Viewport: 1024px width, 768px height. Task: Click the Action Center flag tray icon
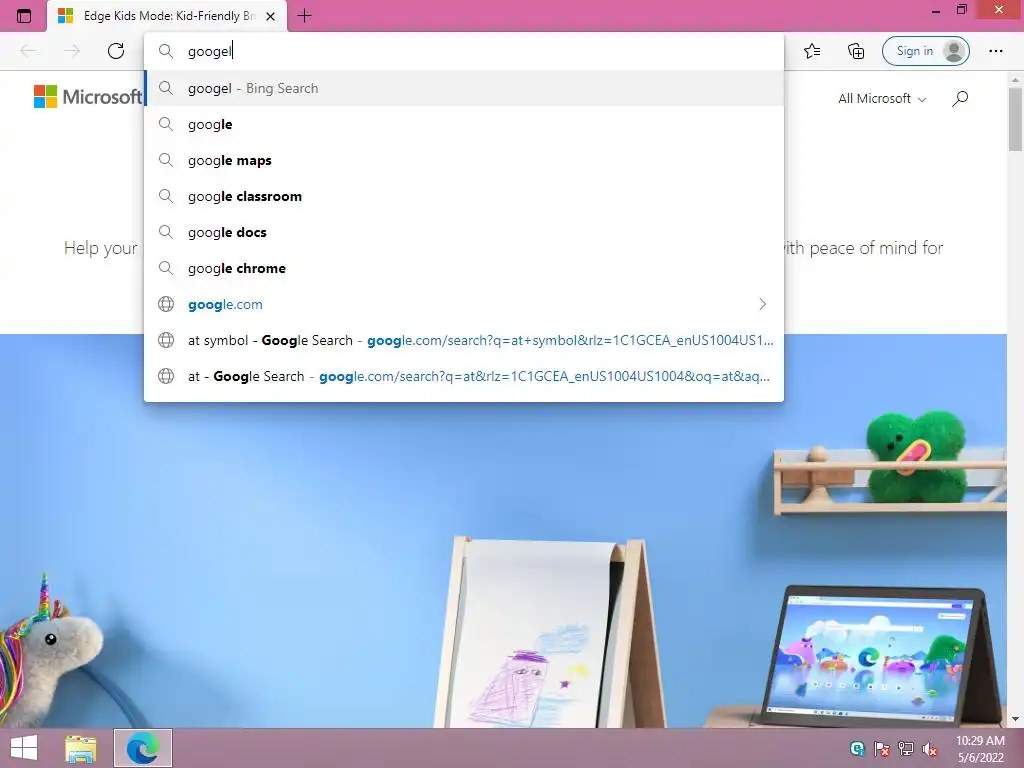tap(881, 748)
